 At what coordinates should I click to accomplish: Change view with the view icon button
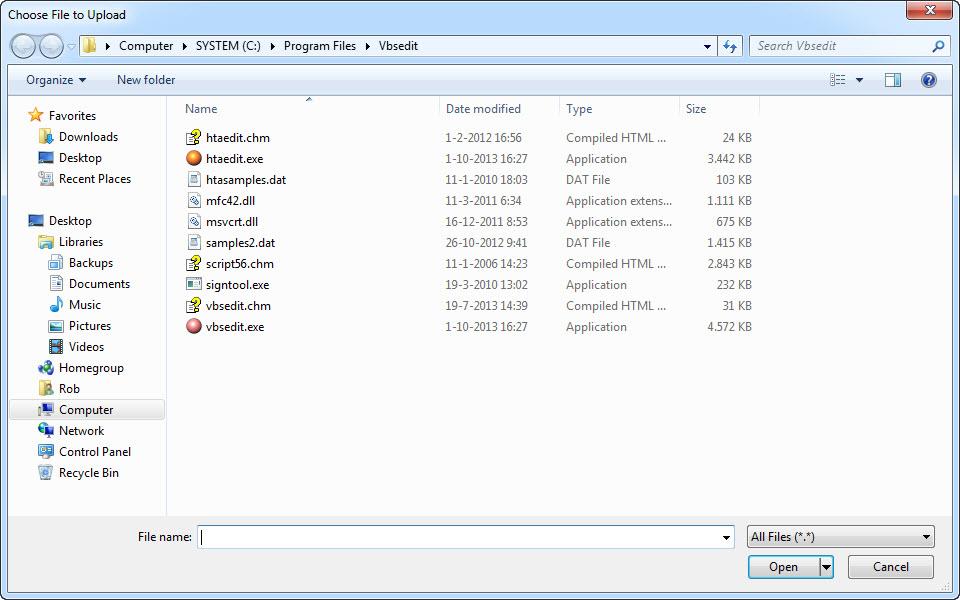[838, 80]
